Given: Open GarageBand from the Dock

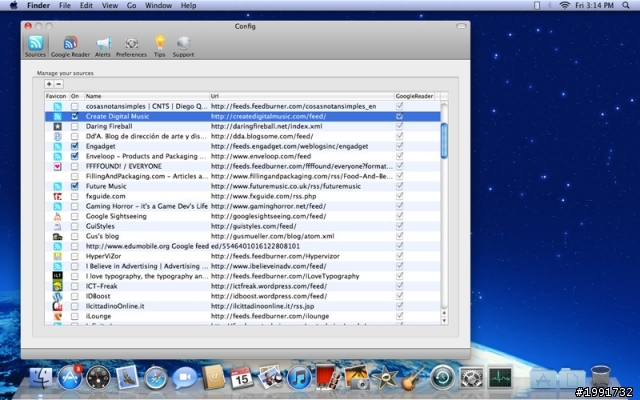Looking at the screenshot, I should click(x=413, y=378).
